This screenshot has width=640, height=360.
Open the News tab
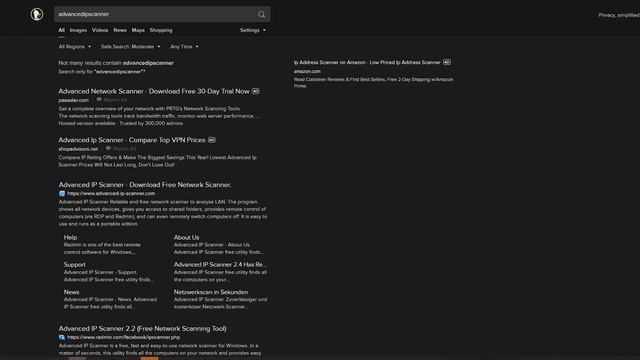120,30
